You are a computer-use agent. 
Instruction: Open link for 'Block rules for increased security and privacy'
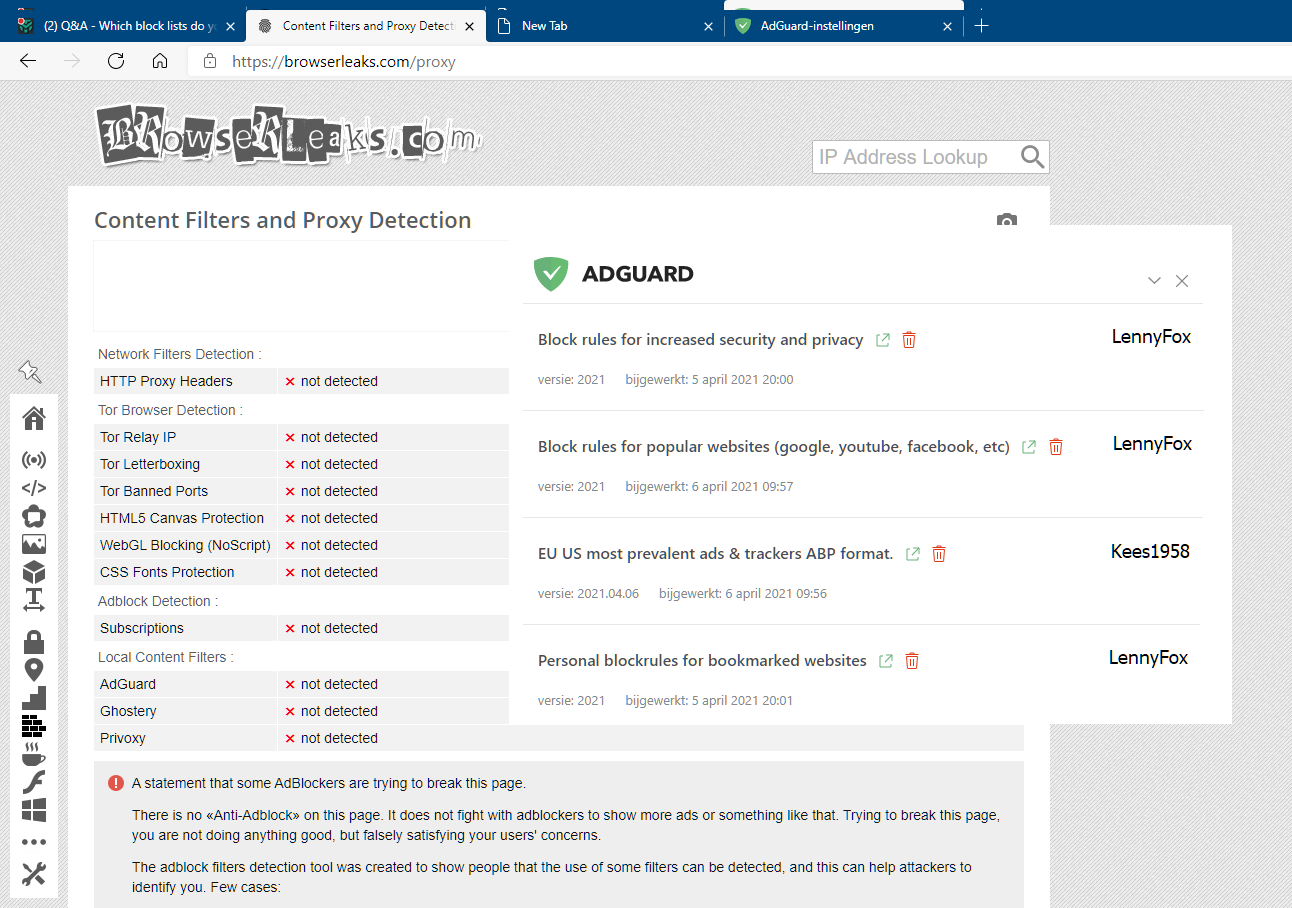pyautogui.click(x=883, y=340)
